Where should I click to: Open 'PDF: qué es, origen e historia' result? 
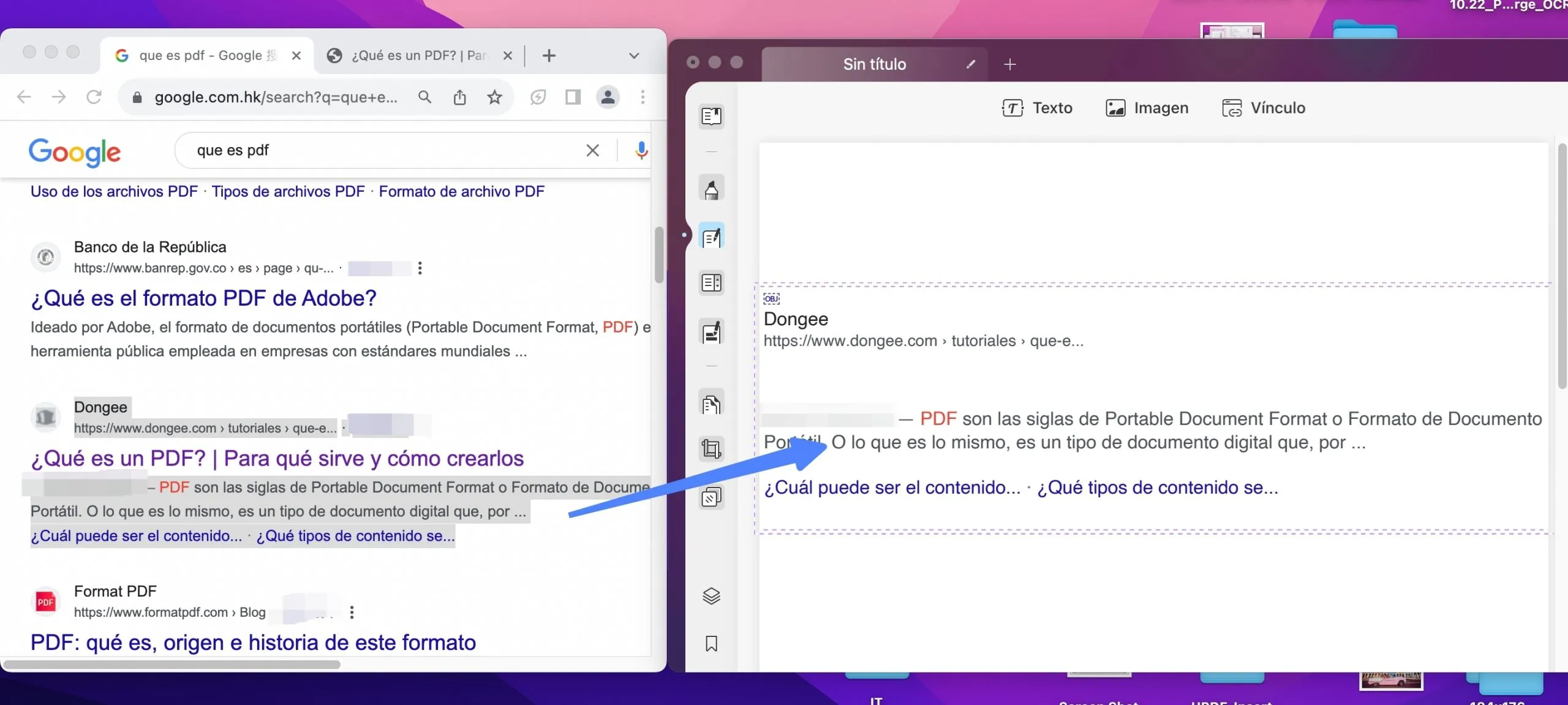253,642
